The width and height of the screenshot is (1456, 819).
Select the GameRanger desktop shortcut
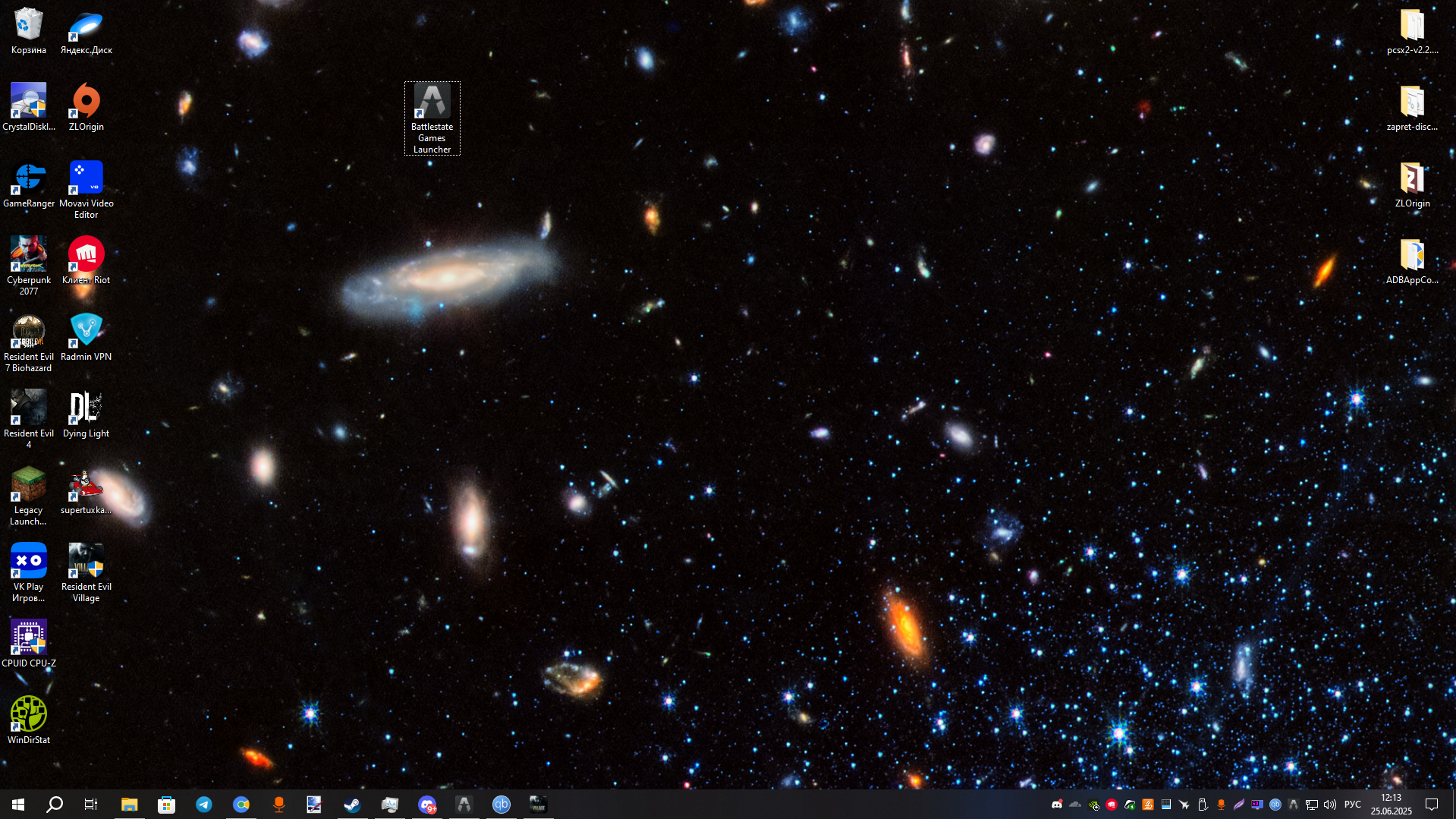[29, 184]
